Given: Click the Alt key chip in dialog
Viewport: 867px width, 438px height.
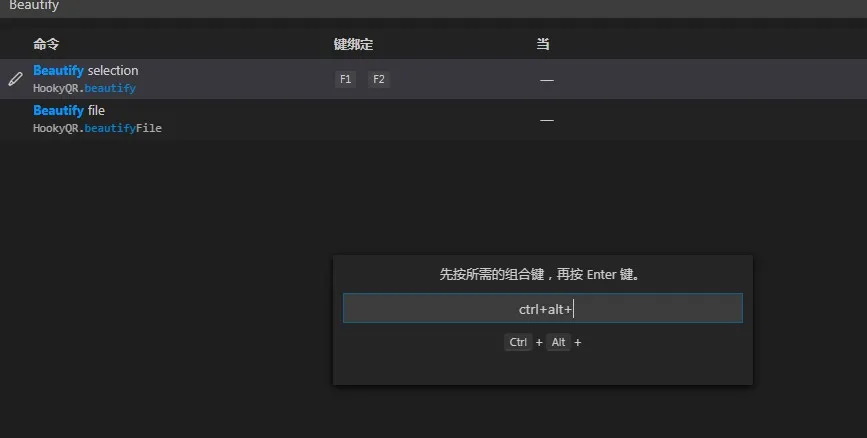Looking at the screenshot, I should (558, 342).
